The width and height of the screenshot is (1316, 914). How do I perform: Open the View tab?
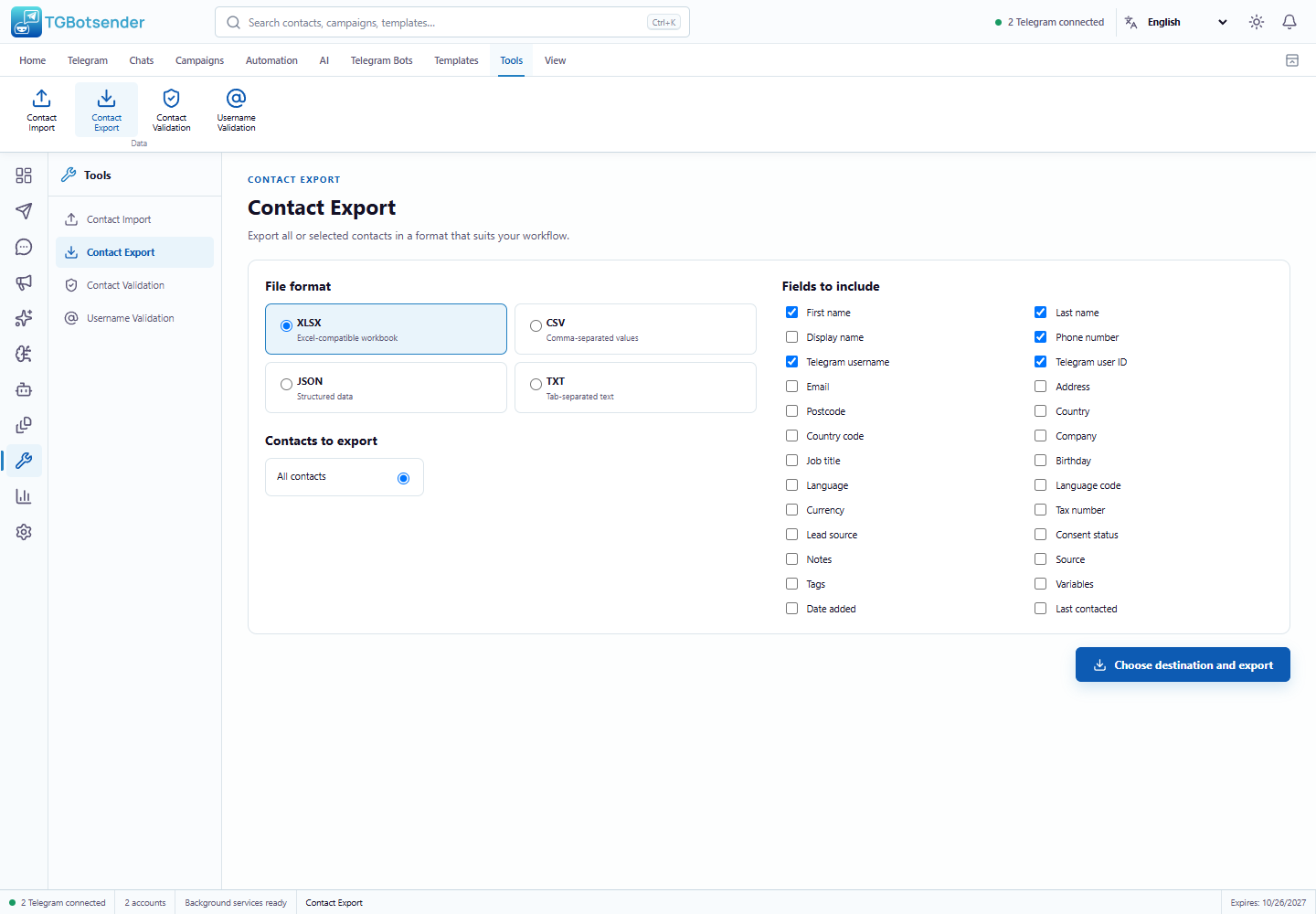556,60
